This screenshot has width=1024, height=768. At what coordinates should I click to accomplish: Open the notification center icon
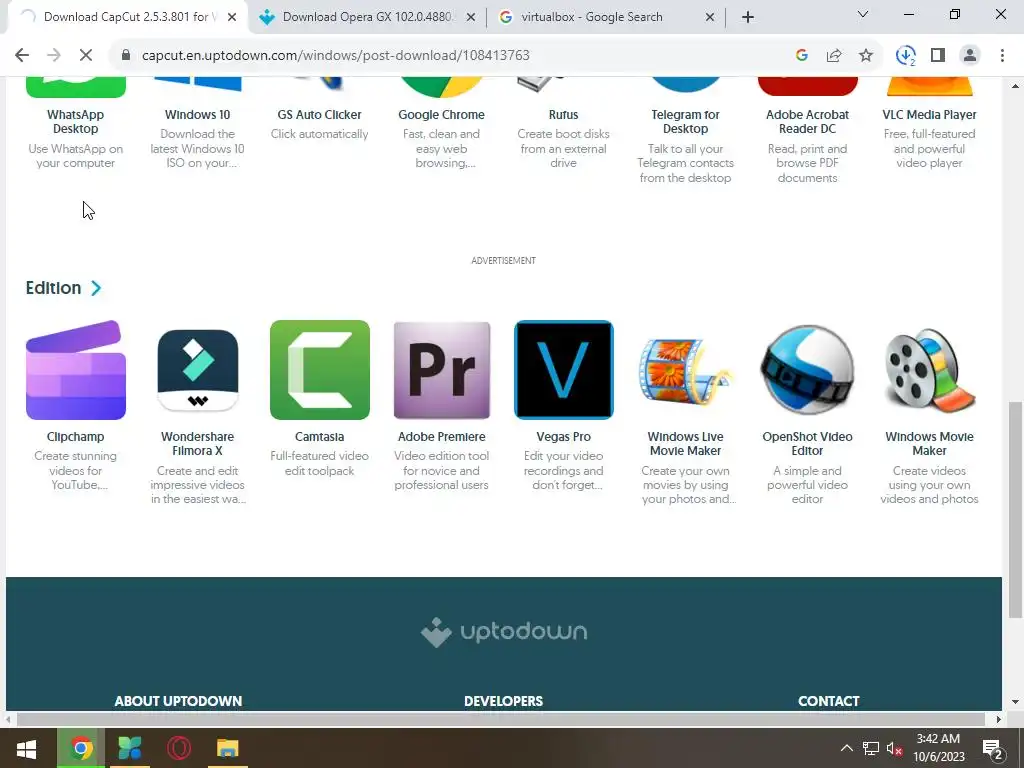[x=993, y=748]
